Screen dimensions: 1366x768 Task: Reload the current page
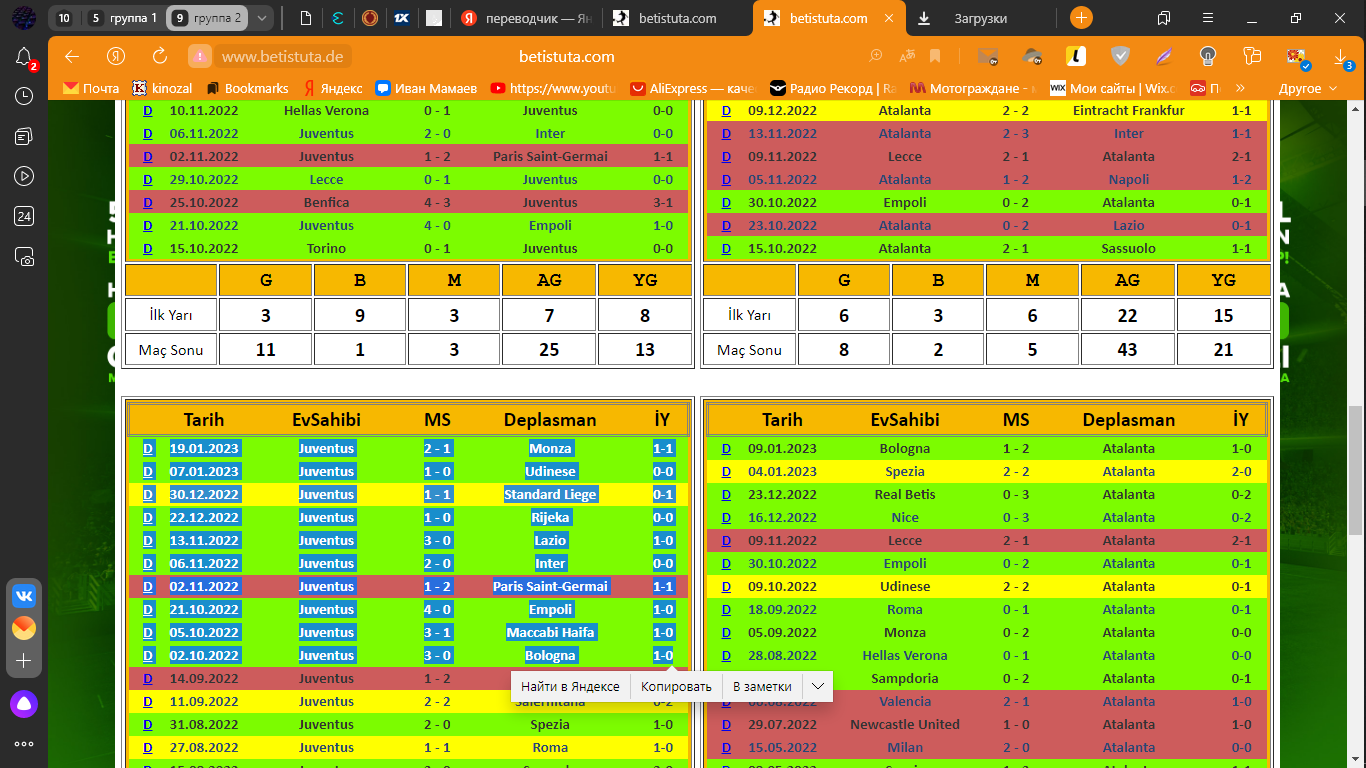(x=160, y=57)
